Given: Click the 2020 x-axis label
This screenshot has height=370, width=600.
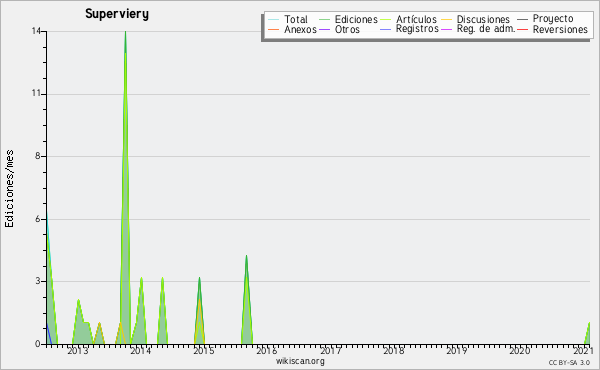Looking at the screenshot, I should point(520,351).
